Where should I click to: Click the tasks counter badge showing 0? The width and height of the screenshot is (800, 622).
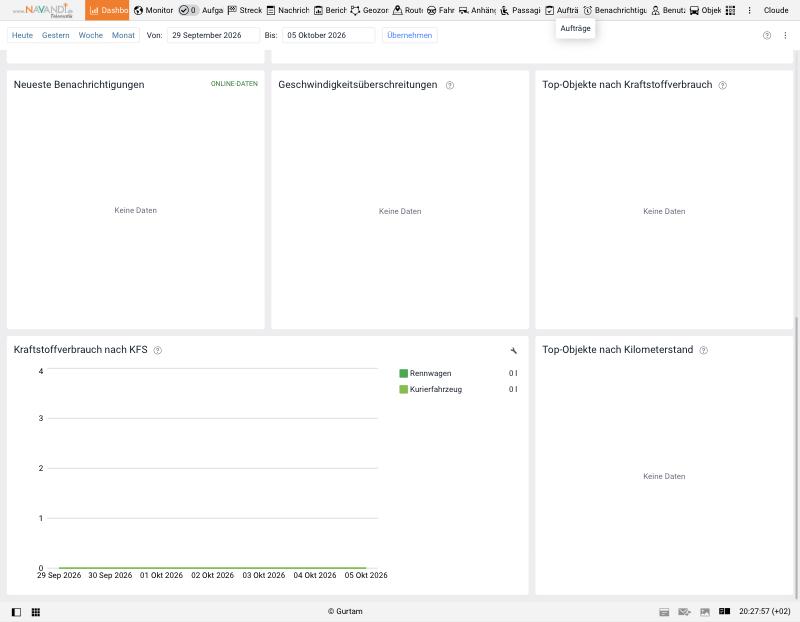click(x=188, y=10)
